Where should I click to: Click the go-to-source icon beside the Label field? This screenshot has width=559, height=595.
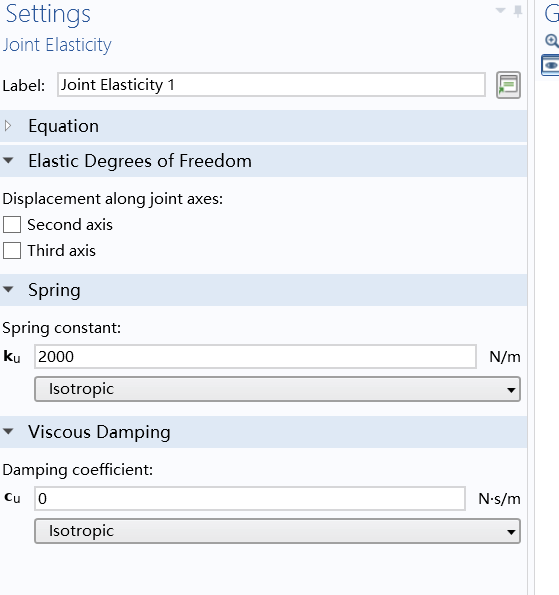tap(508, 85)
